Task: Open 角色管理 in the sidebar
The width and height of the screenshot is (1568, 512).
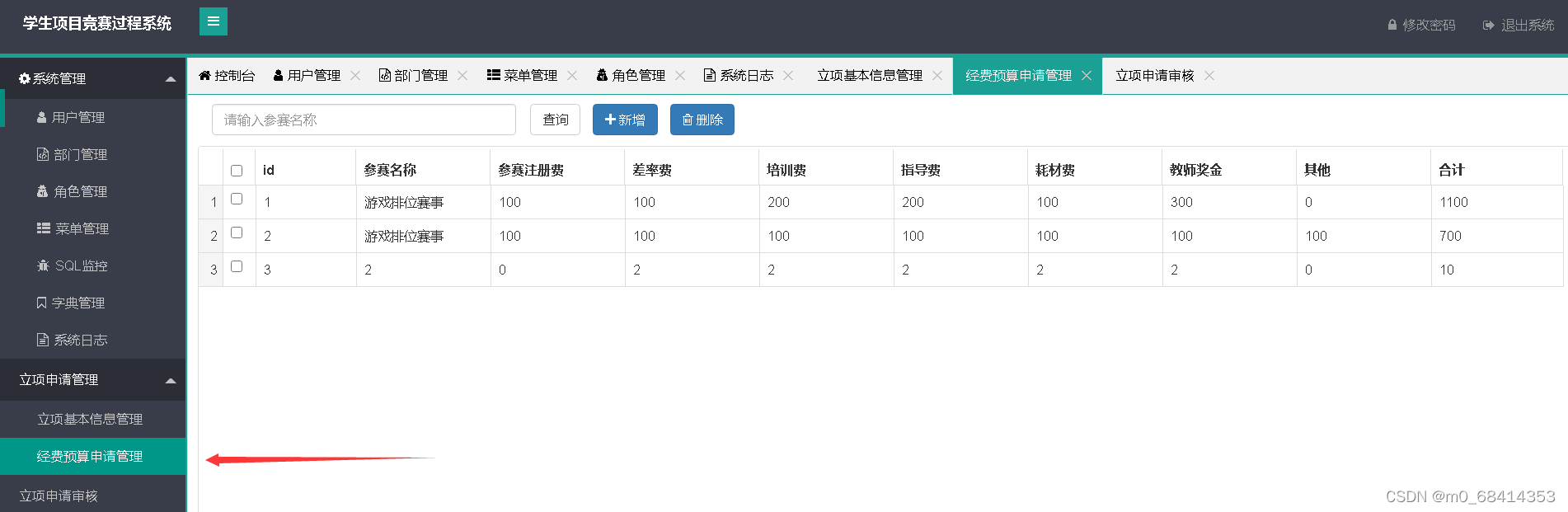Action: [x=93, y=192]
